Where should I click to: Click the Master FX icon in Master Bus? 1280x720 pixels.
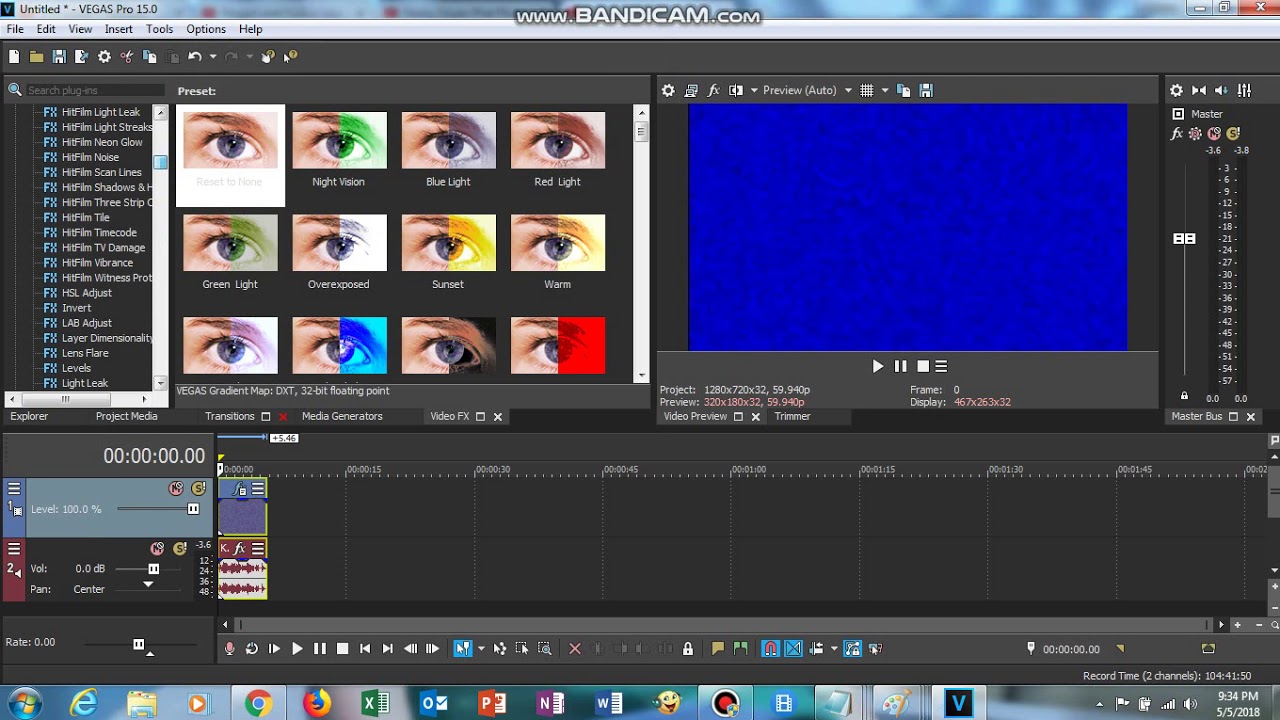(x=1177, y=133)
